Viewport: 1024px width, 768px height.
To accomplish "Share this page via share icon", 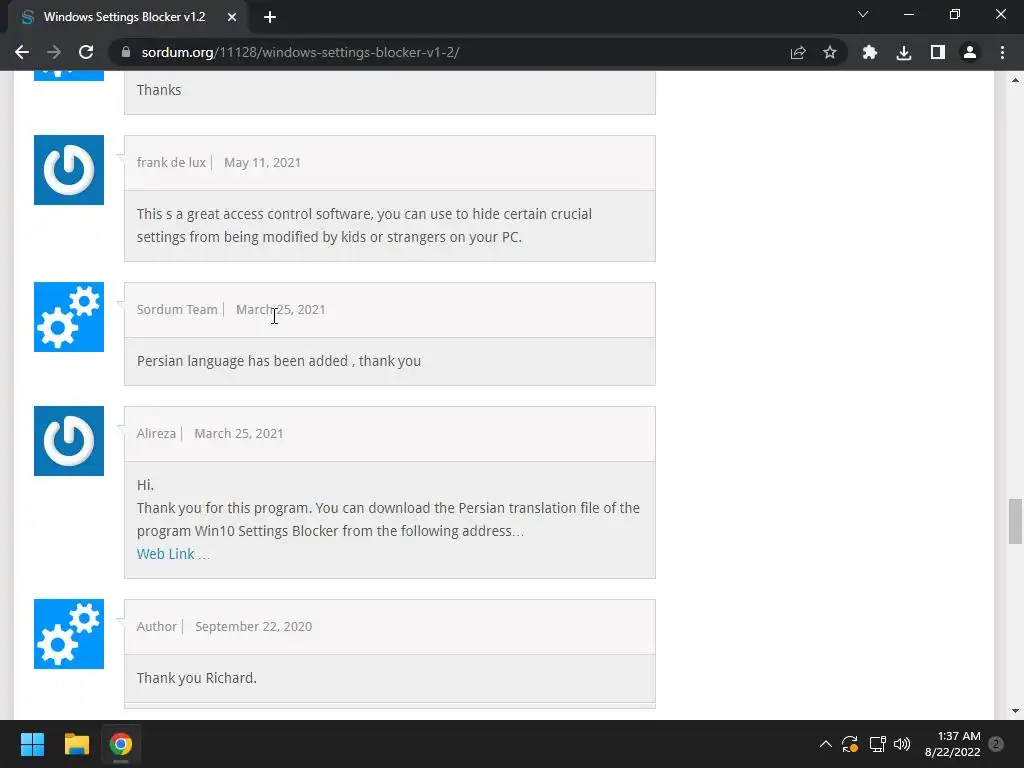I will (797, 52).
